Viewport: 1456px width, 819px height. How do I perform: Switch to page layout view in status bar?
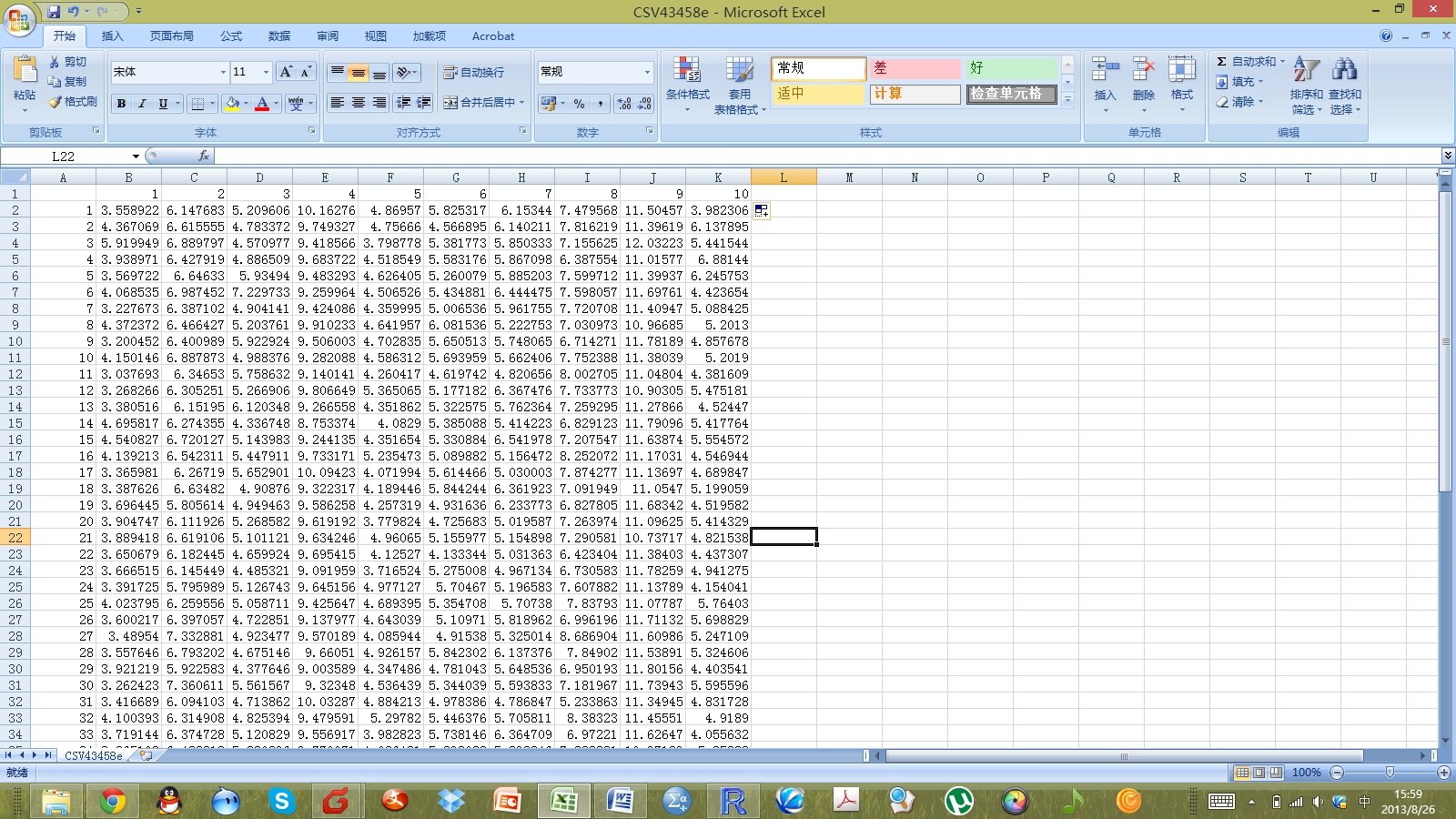point(1259,773)
